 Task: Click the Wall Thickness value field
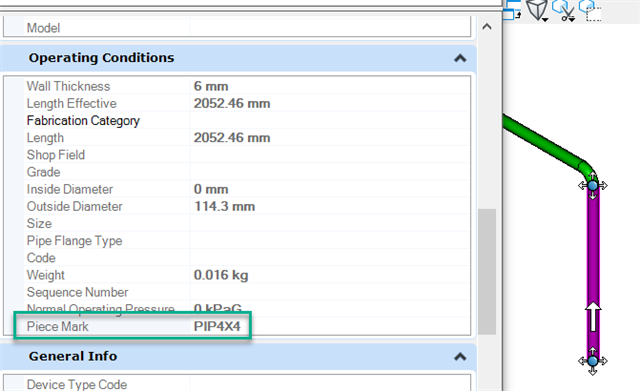pos(330,86)
